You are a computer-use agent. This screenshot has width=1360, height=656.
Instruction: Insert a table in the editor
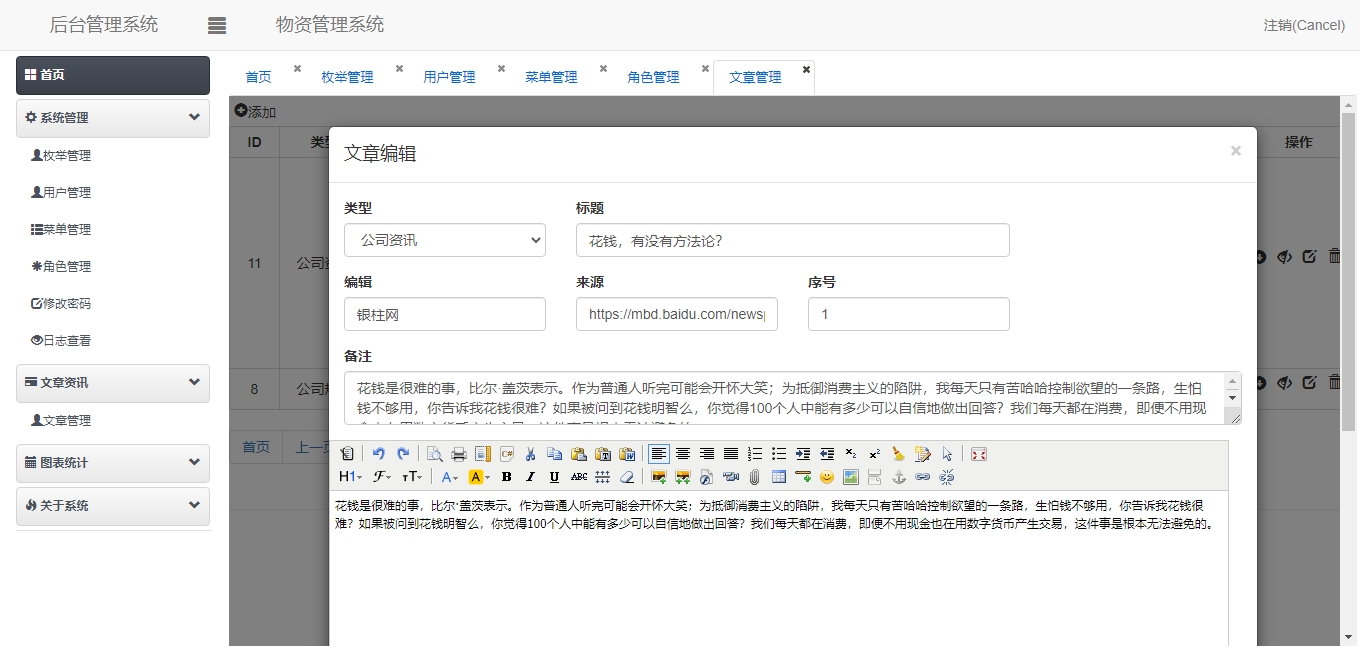[779, 477]
